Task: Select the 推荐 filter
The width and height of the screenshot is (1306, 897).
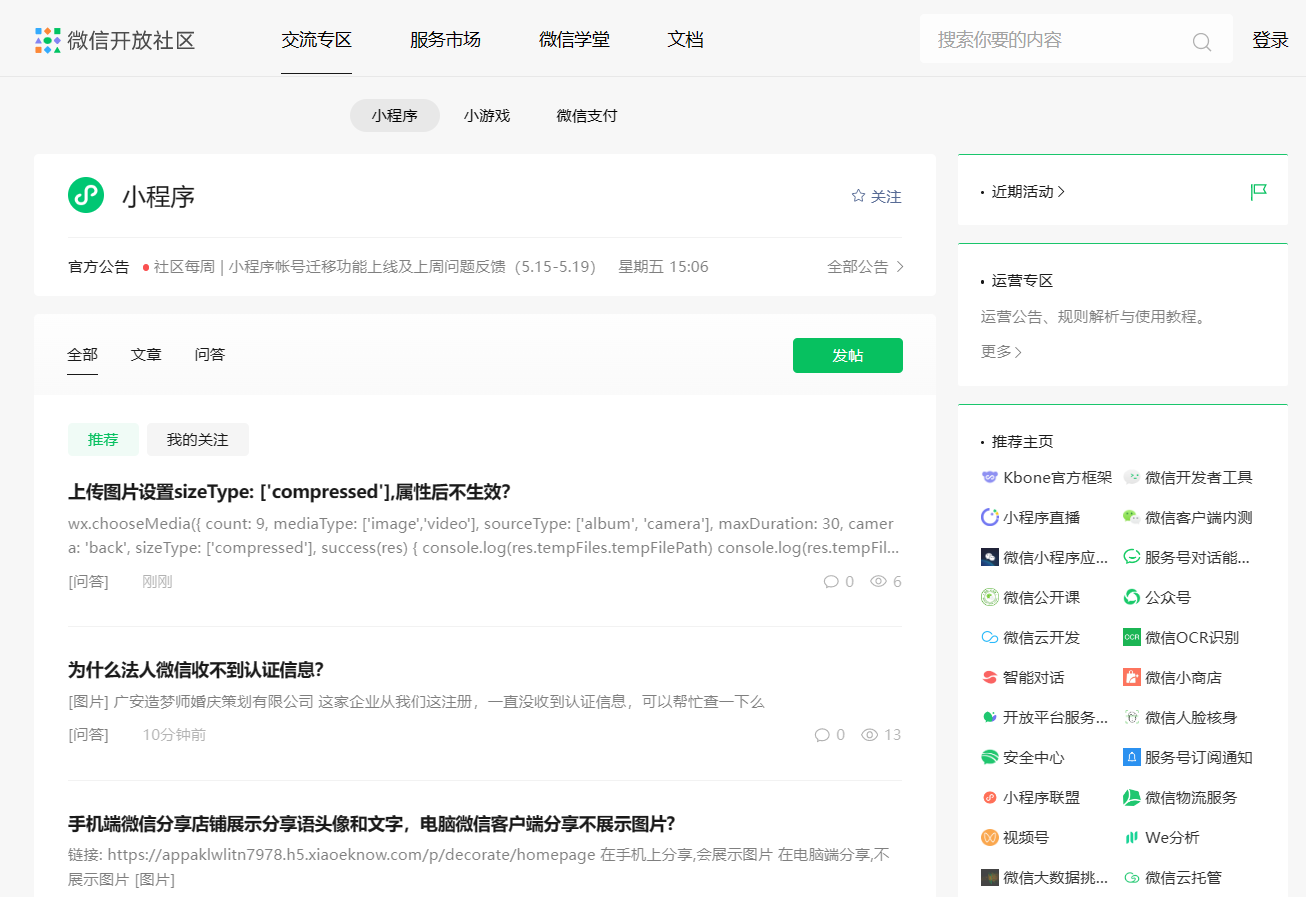Action: [103, 440]
